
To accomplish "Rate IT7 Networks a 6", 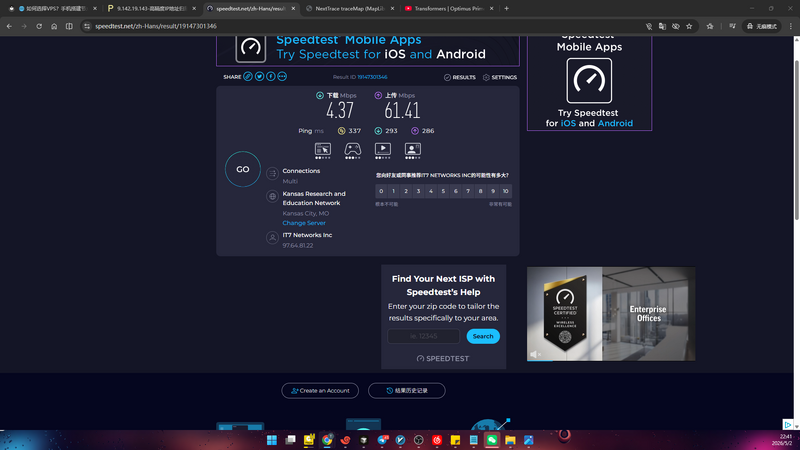I will [x=456, y=191].
